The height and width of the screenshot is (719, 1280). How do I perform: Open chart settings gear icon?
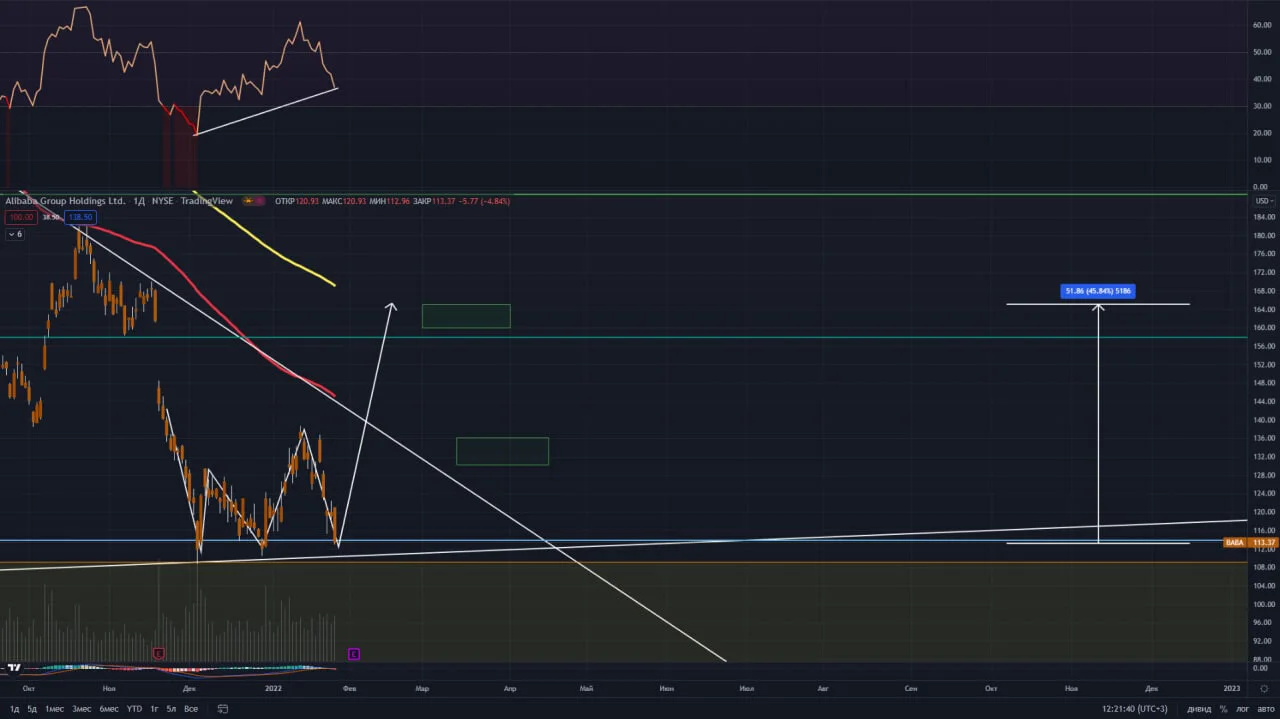1264,688
